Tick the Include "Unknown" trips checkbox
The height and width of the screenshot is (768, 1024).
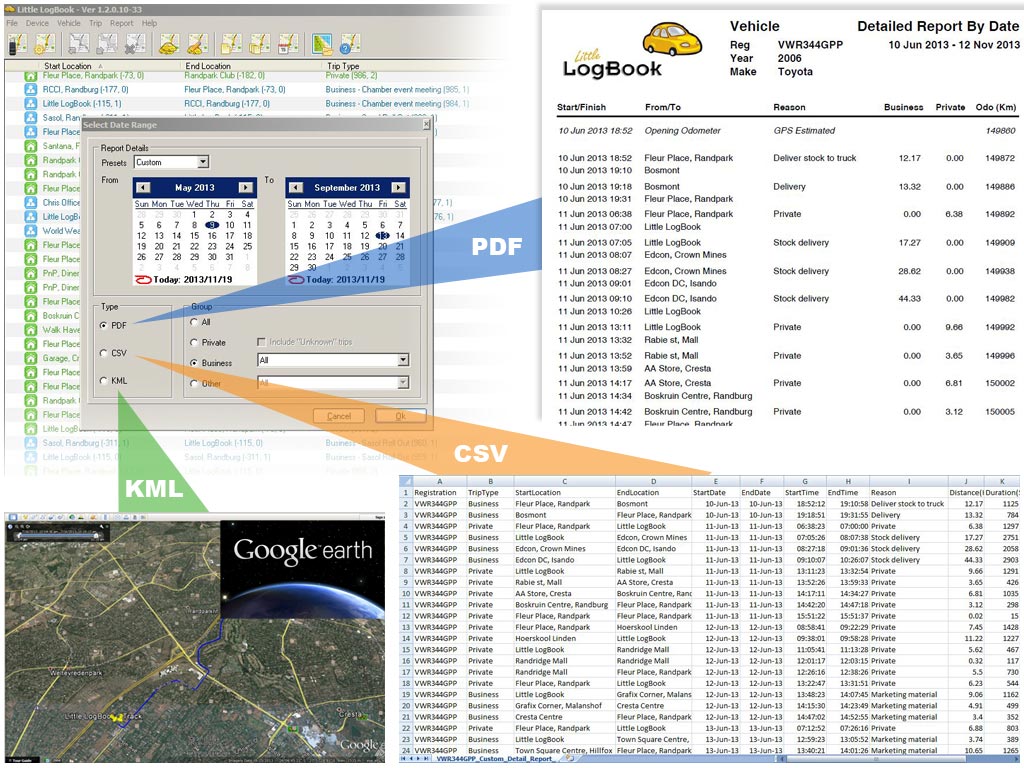point(261,342)
